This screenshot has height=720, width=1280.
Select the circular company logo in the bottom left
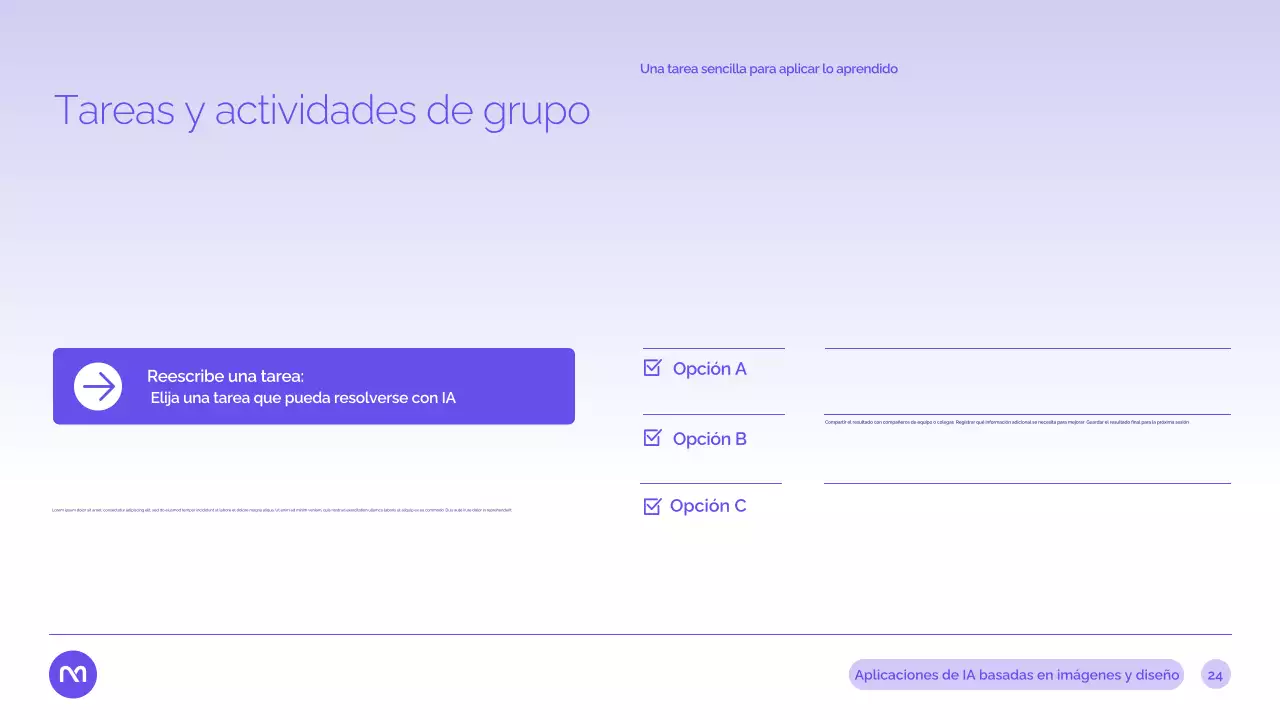72,674
